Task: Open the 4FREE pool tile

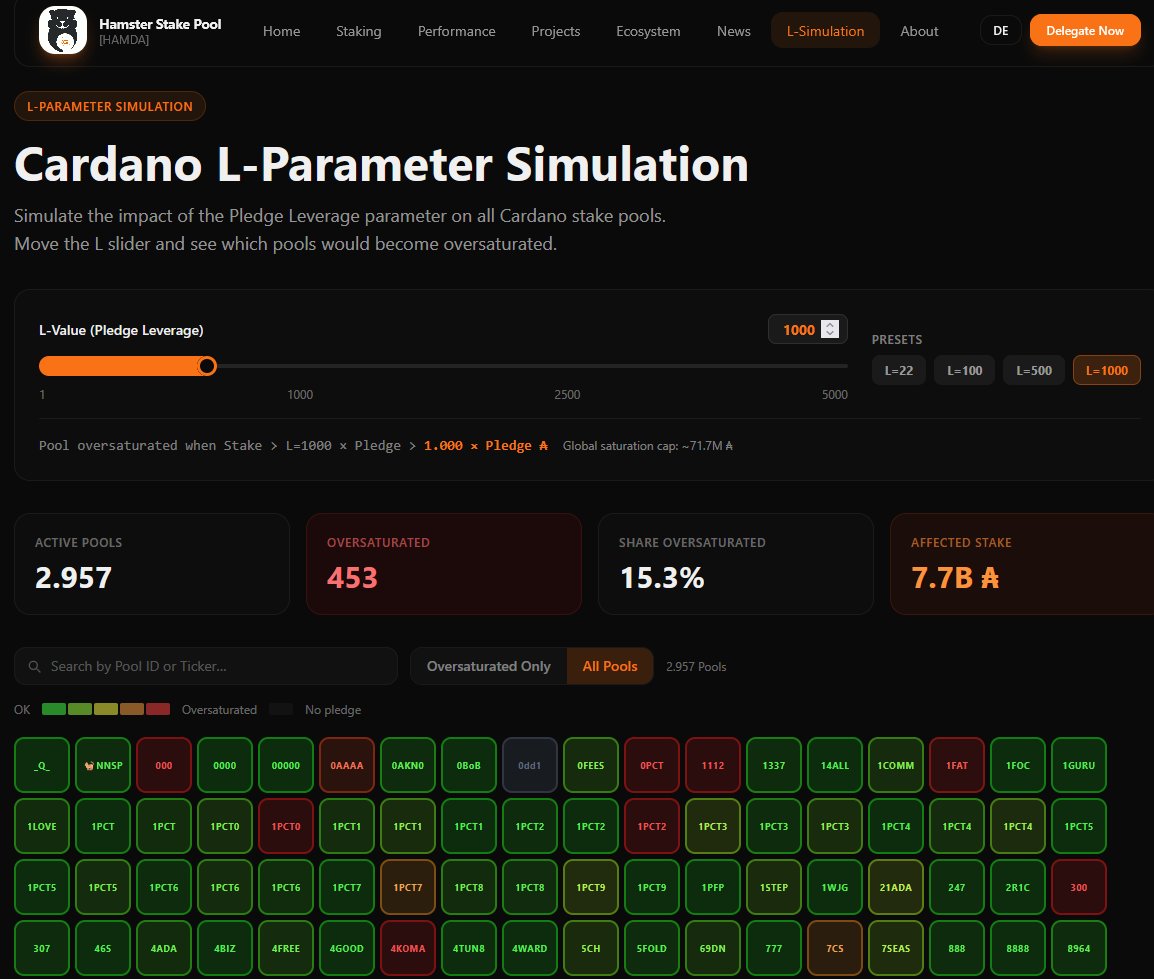Action: [286, 948]
